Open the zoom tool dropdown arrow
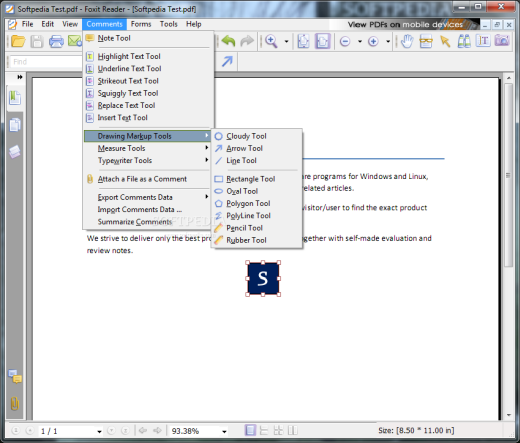The height and width of the screenshot is (443, 520). [x=286, y=42]
